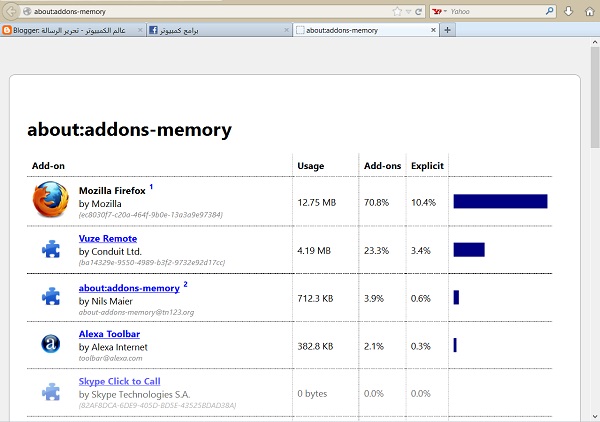Click the Usage column header
Screen dimensions: 600x422
click(311, 166)
